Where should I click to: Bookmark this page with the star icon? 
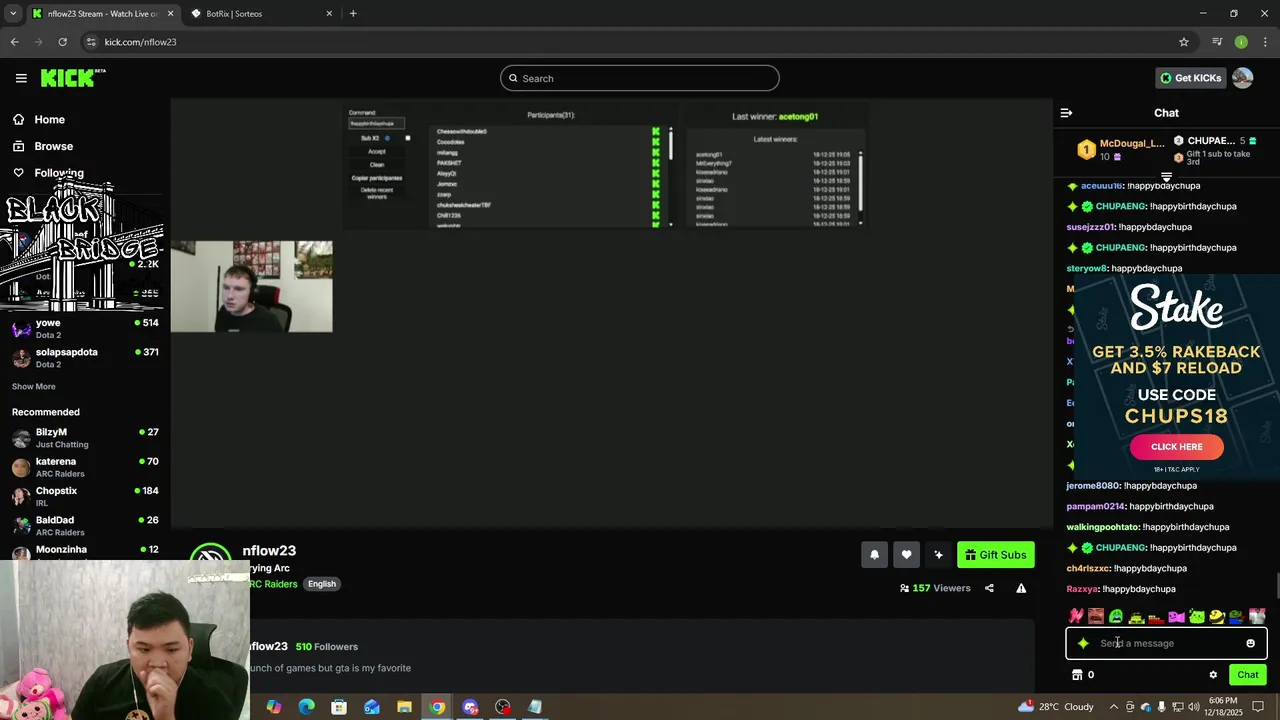pyautogui.click(x=1184, y=42)
